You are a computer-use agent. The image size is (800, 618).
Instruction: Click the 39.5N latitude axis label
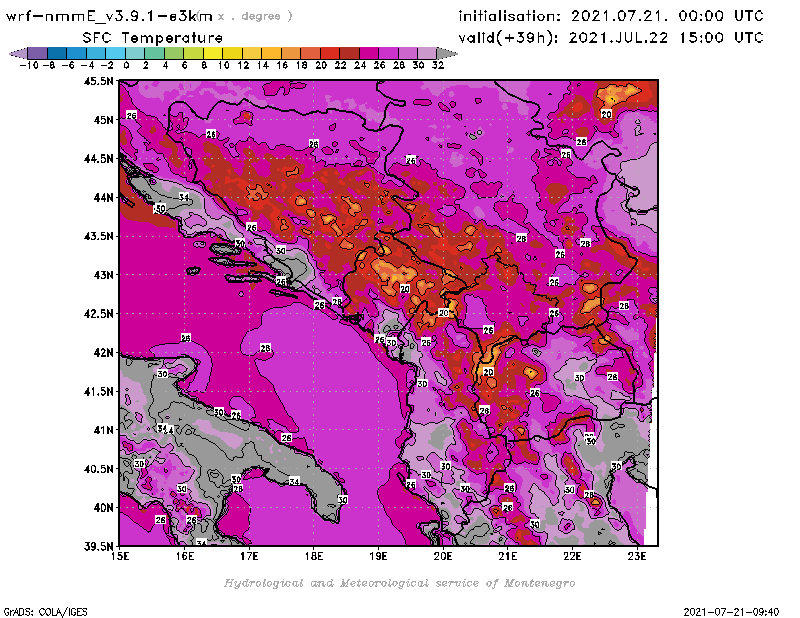point(98,547)
